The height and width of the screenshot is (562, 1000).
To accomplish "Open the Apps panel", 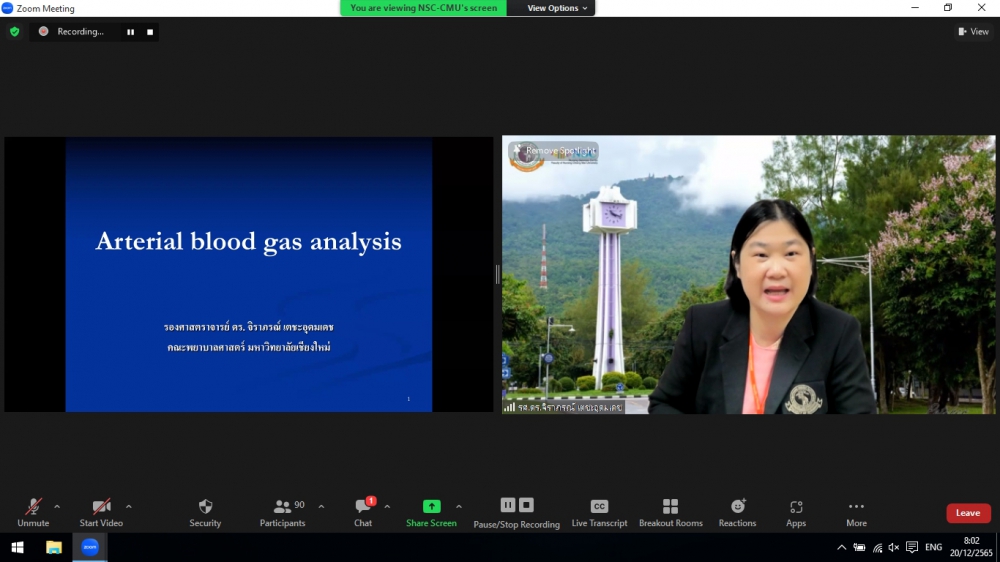I will tap(796, 512).
